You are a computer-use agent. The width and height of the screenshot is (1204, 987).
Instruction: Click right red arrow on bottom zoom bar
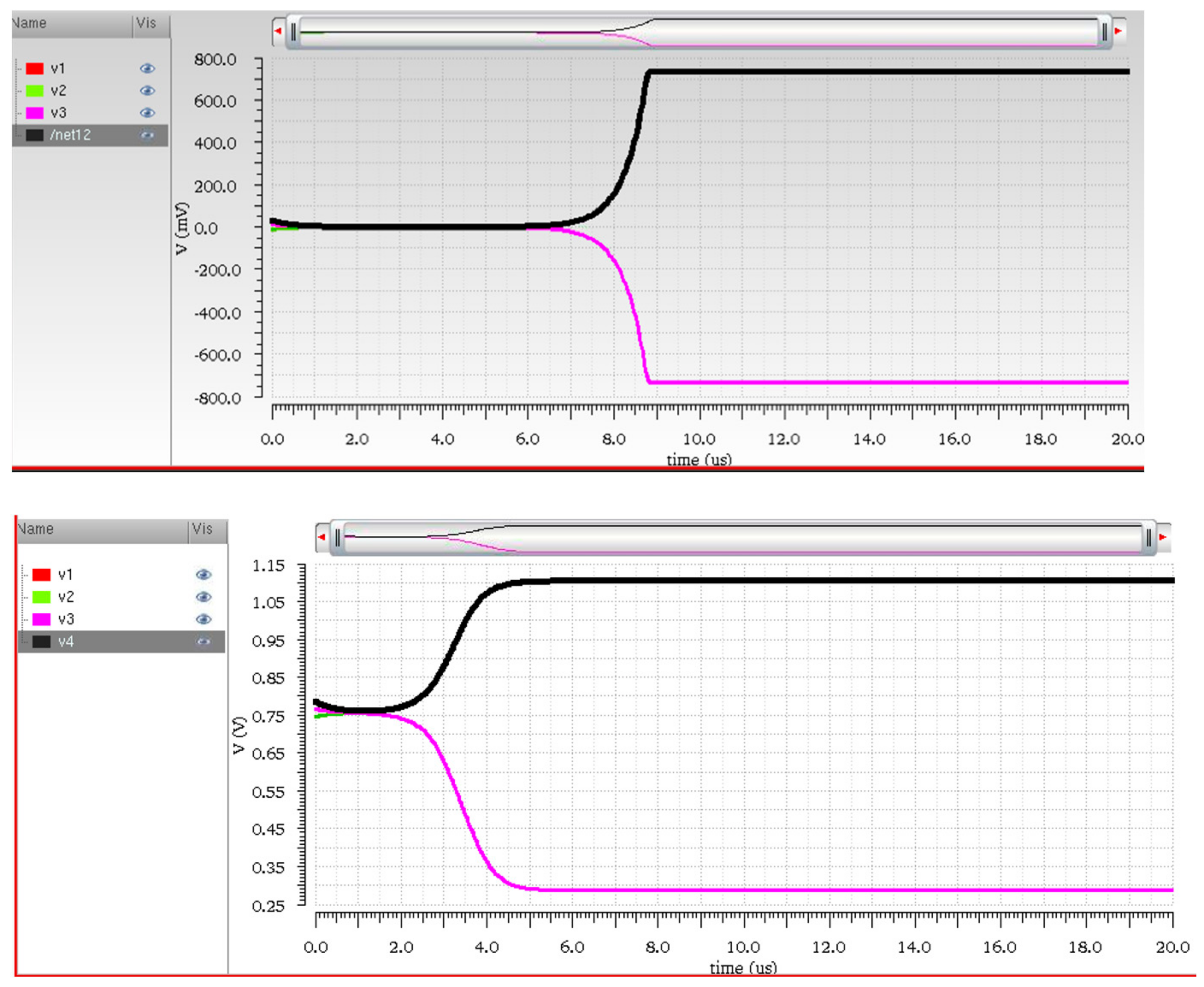1163,537
